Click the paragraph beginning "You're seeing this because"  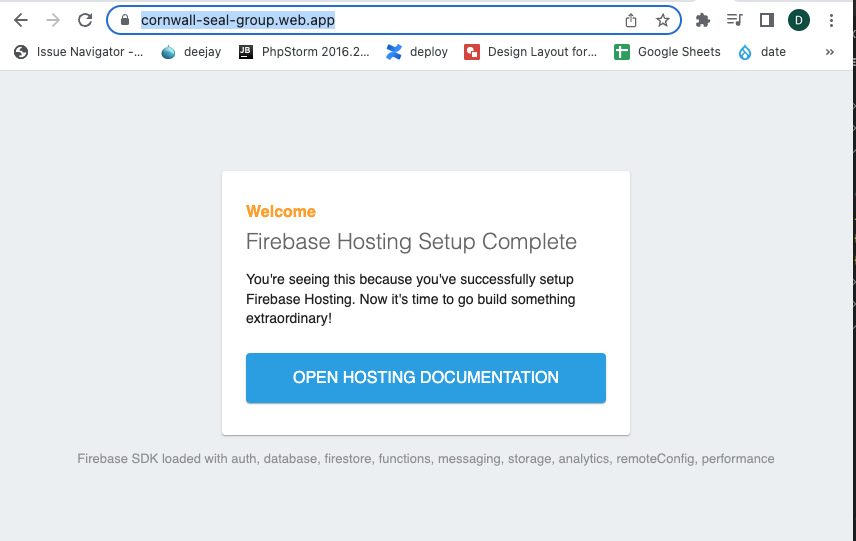tap(411, 299)
